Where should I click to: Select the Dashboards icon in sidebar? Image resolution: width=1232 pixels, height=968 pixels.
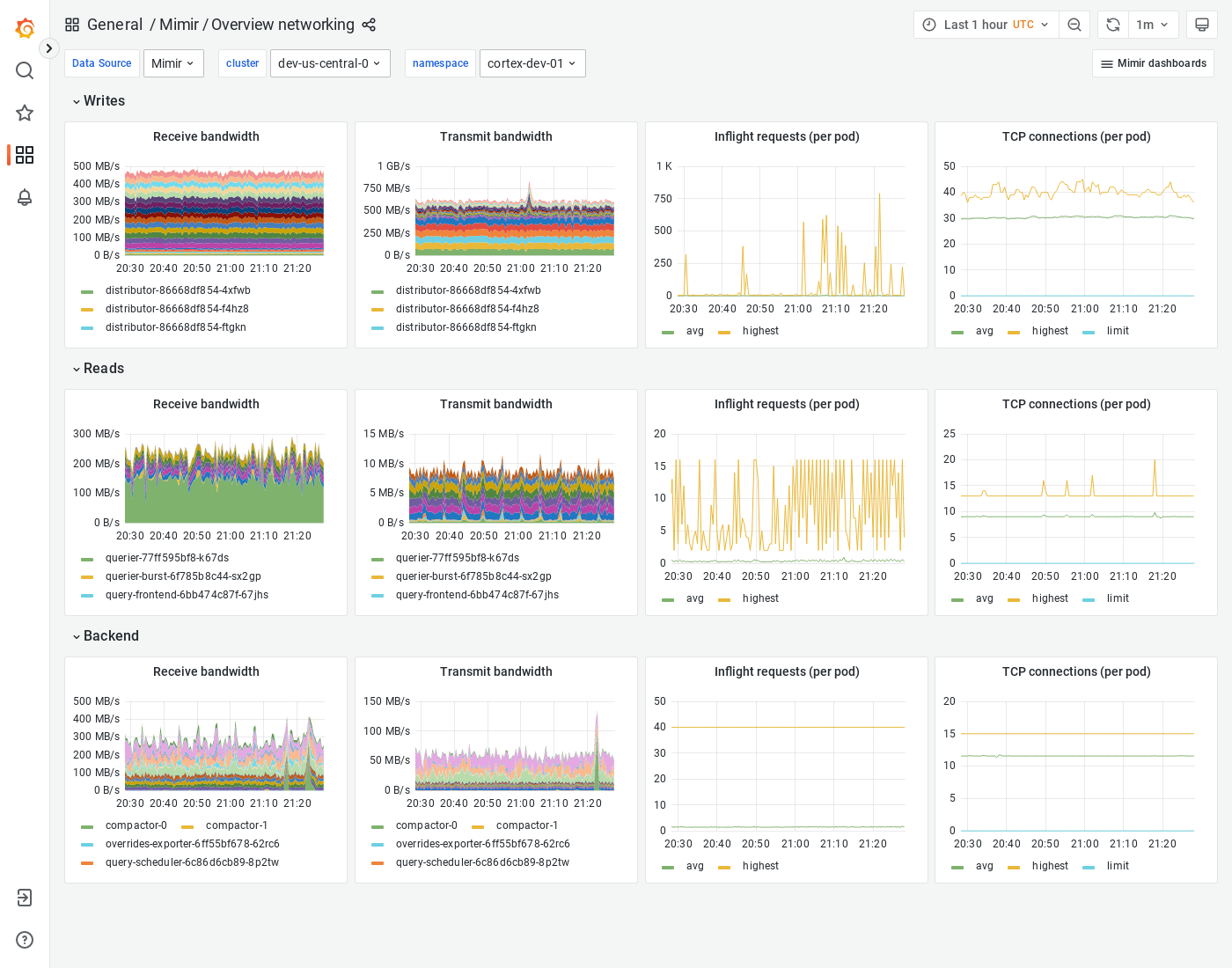pos(25,155)
